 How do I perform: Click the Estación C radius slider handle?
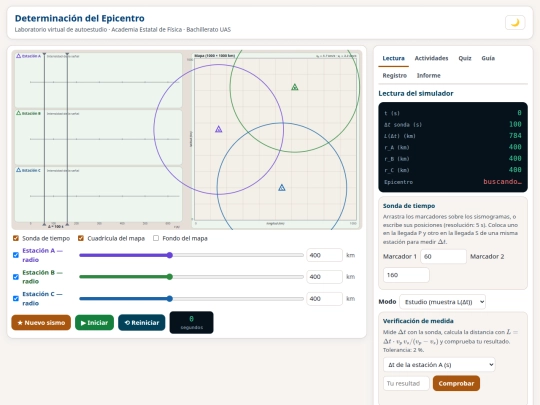(169, 299)
